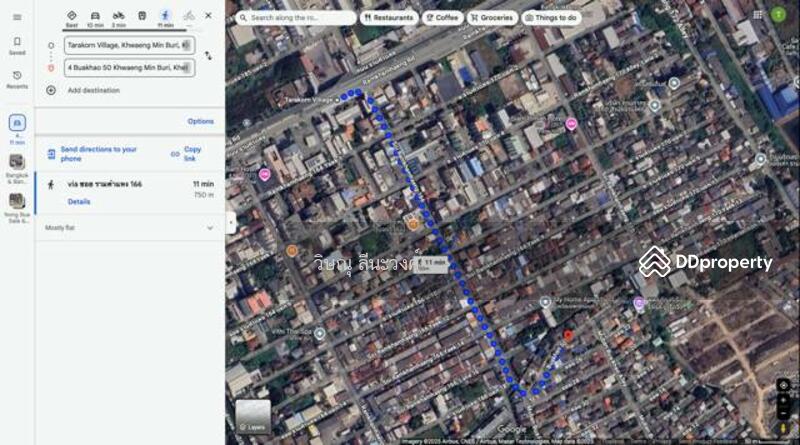Open the Recents history panel
Viewport: 800px width, 445px height.
17,78
